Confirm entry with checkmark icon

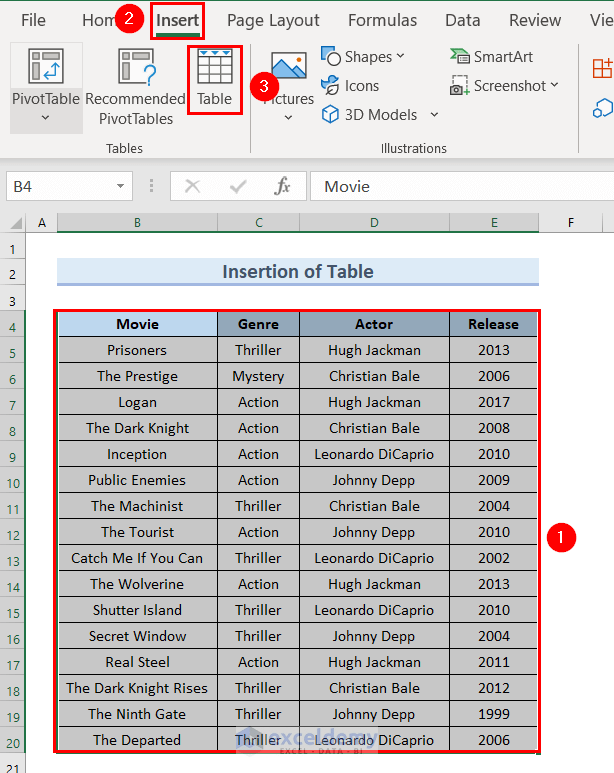point(238,186)
